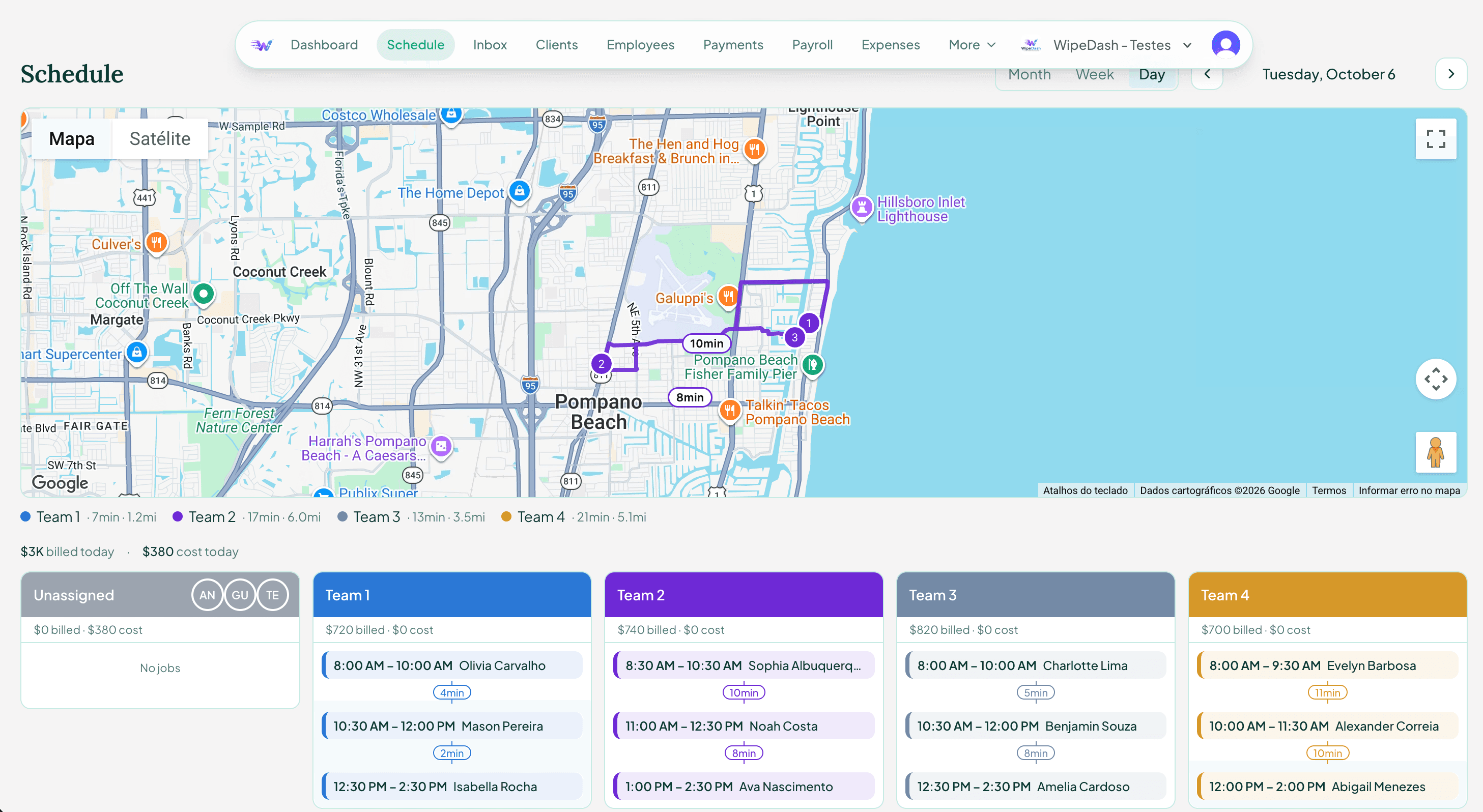1483x812 pixels.
Task: Switch schedule to Week view
Action: click(1094, 74)
